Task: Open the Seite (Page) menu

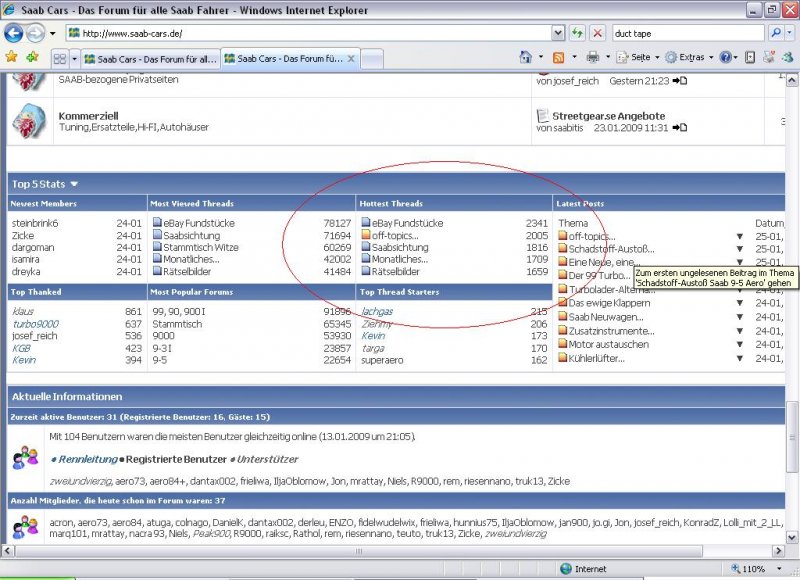Action: click(x=638, y=57)
